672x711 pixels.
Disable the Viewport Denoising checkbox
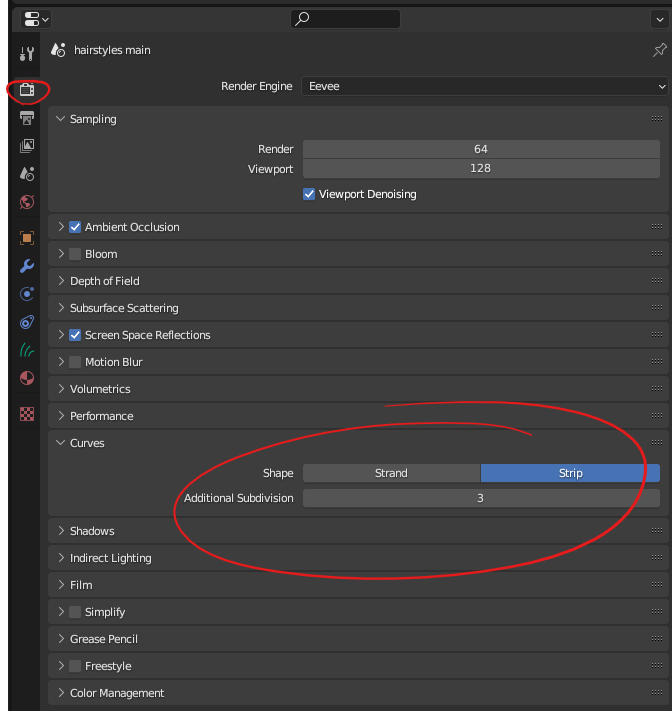[x=309, y=194]
